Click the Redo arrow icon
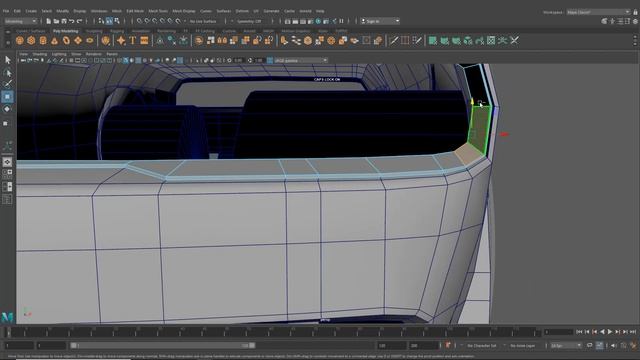The height and width of the screenshot is (360, 640). pyautogui.click(x=80, y=21)
